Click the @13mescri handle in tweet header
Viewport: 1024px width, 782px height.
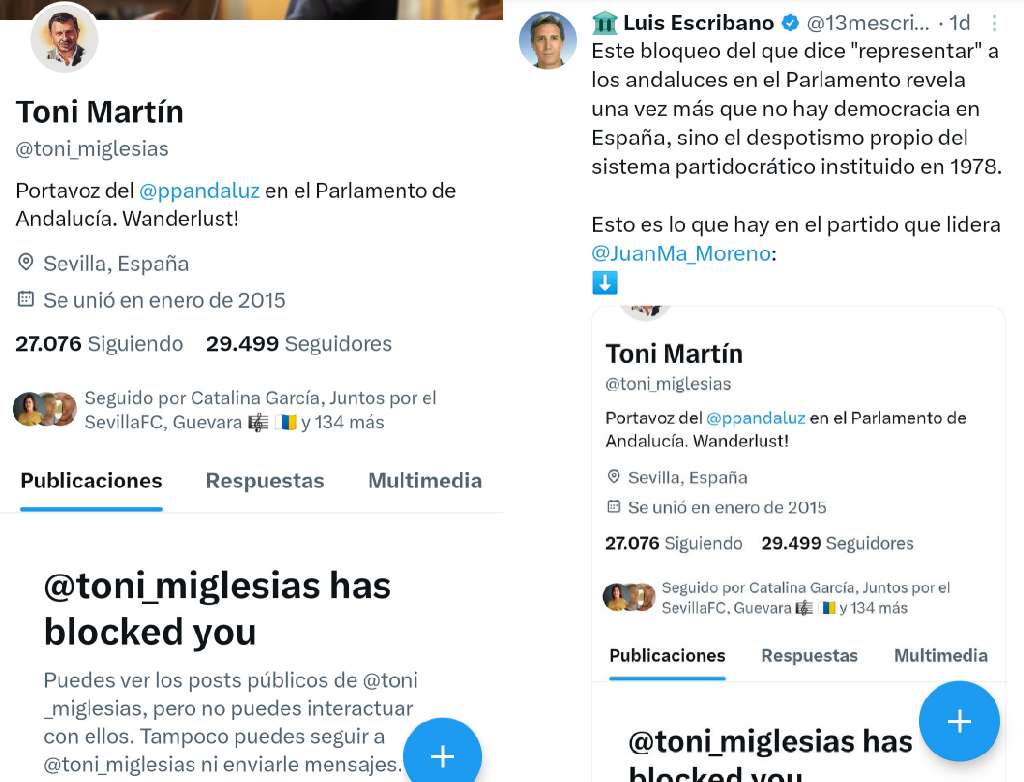click(868, 23)
